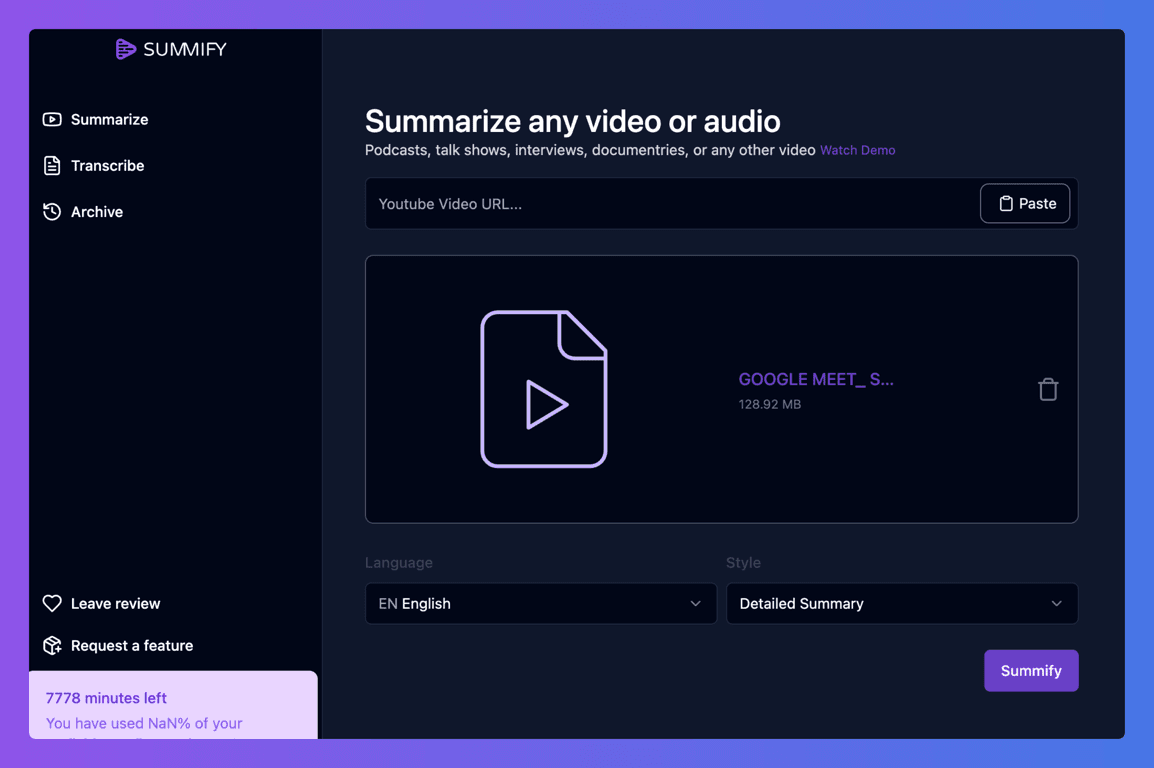Viewport: 1154px width, 768px height.
Task: Click Leave review in the sidebar
Action: coord(115,603)
